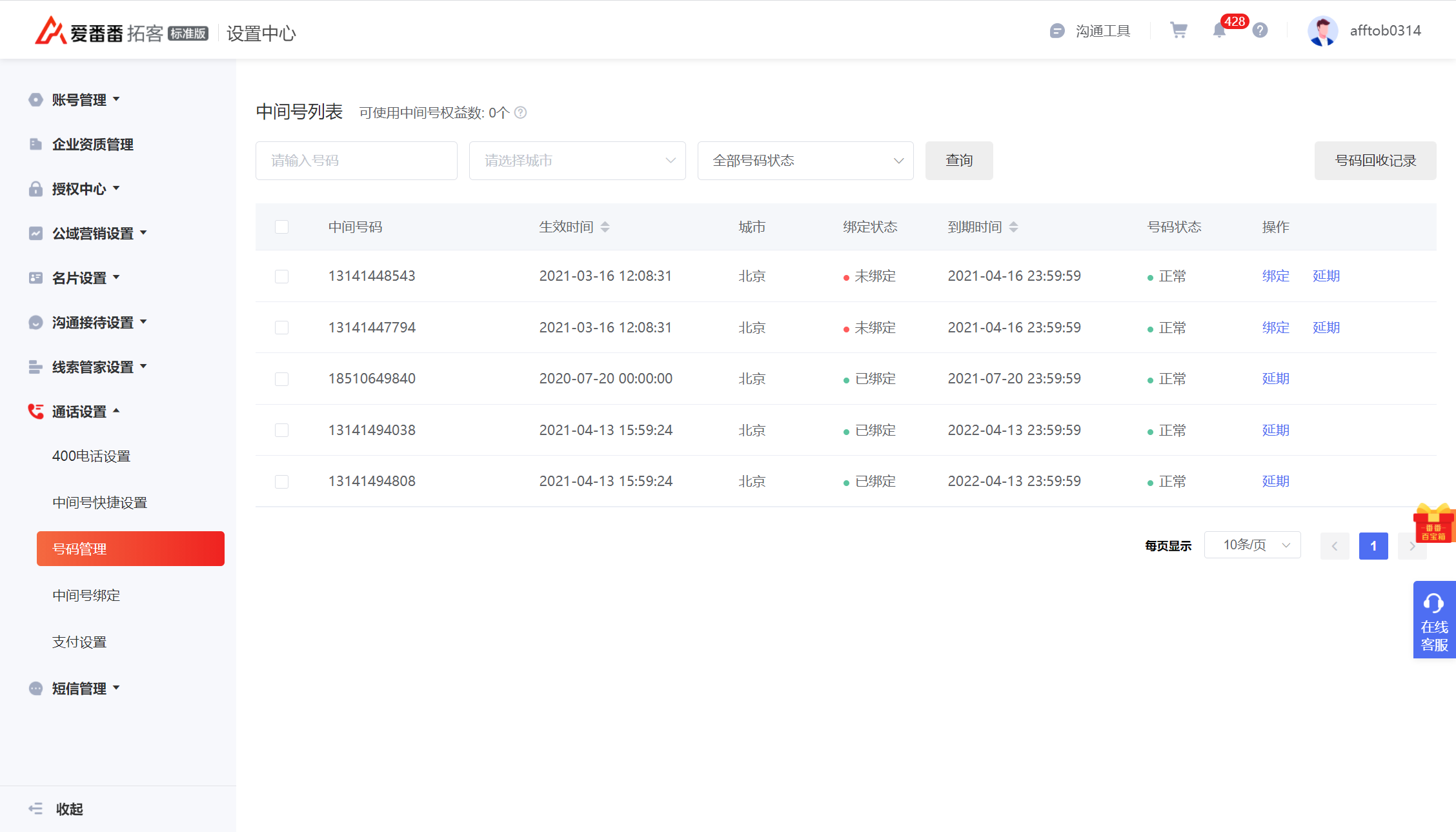Click 延期 link for 18510649840
This screenshot has width=1456, height=832.
point(1275,379)
